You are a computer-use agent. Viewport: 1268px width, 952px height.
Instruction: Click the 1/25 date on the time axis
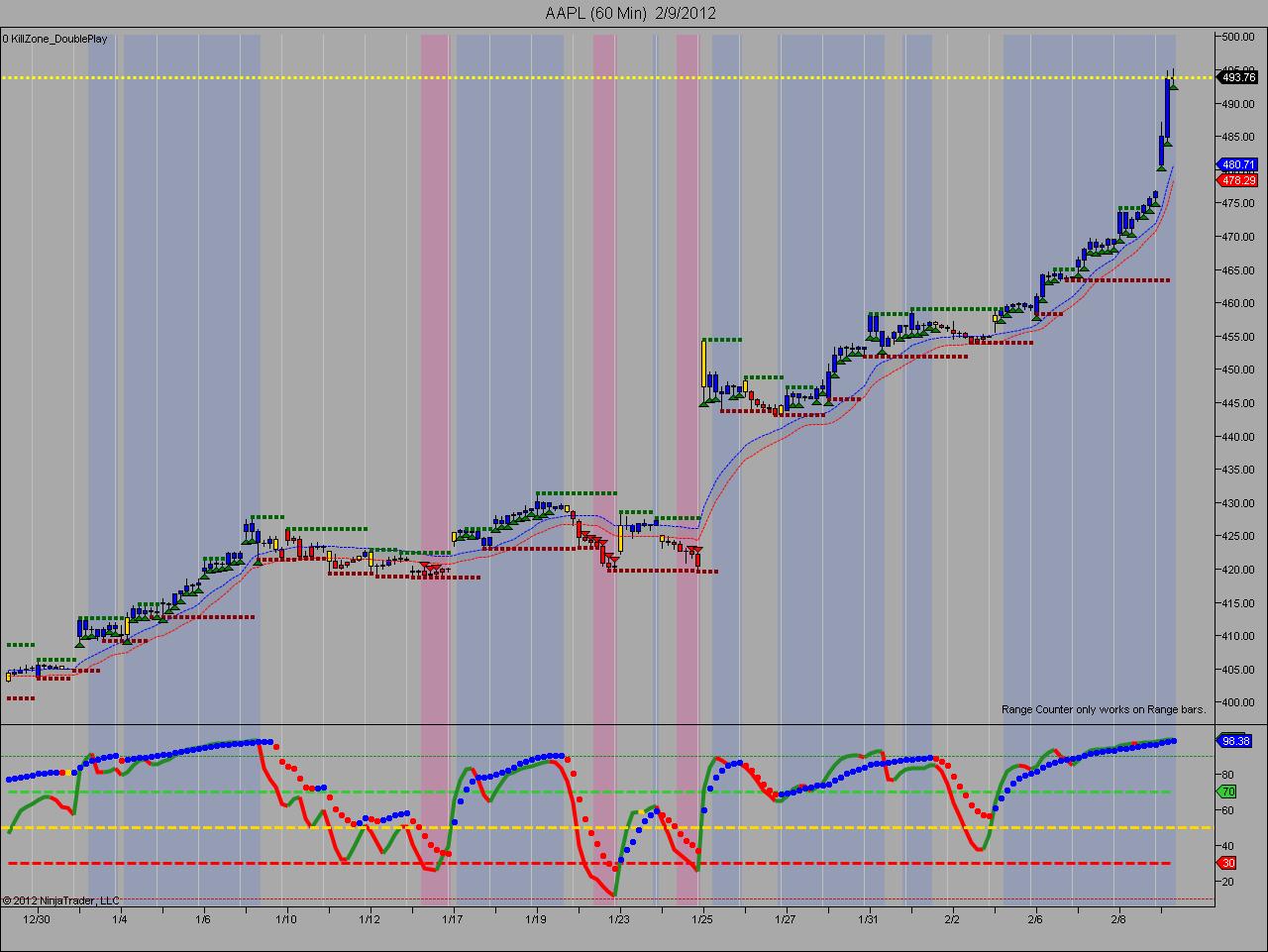[702, 919]
